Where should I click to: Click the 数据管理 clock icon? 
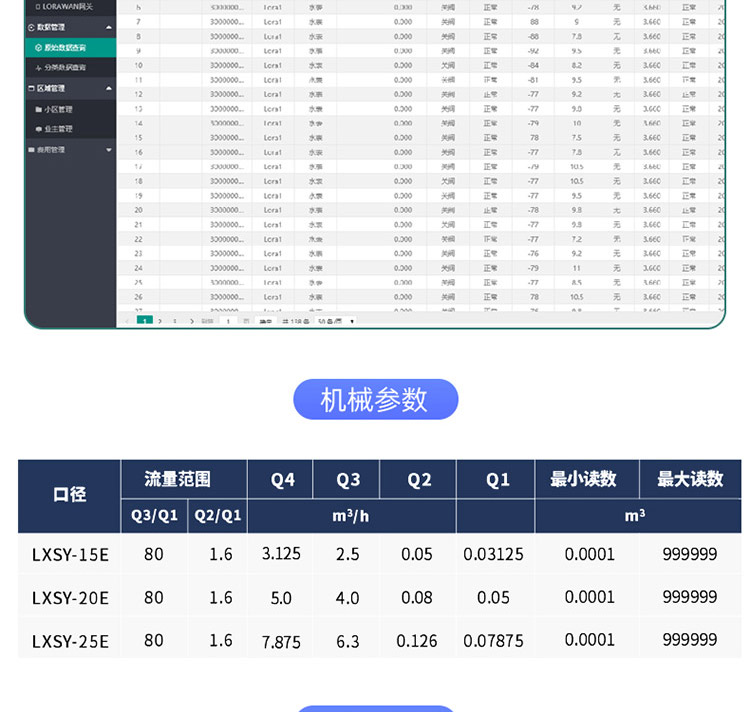(30, 28)
